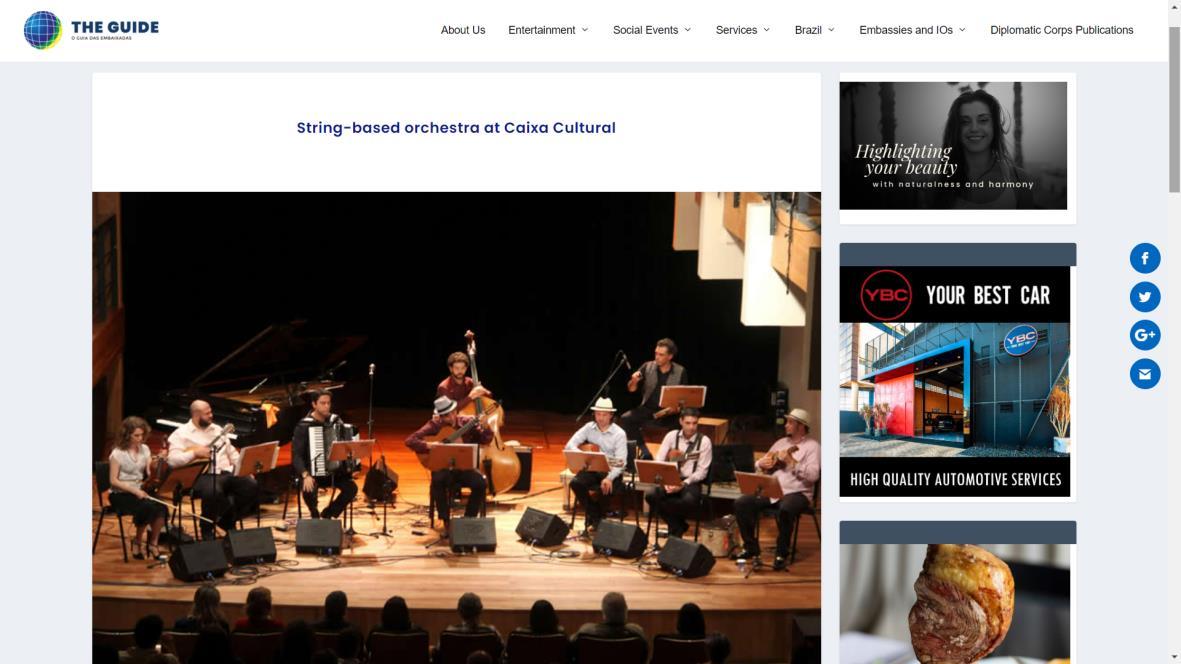Go to Diplomatic Corps Publications
The image size is (1181, 664).
pyautogui.click(x=1061, y=30)
